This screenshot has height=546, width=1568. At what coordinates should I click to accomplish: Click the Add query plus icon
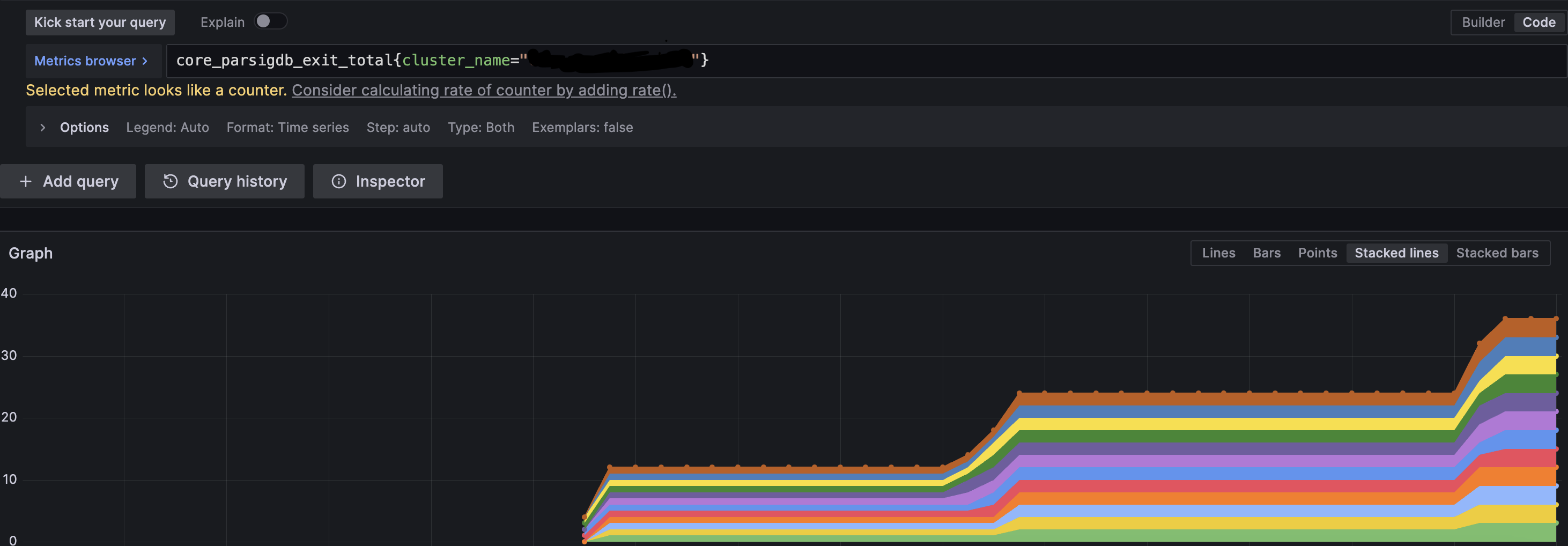click(x=26, y=181)
